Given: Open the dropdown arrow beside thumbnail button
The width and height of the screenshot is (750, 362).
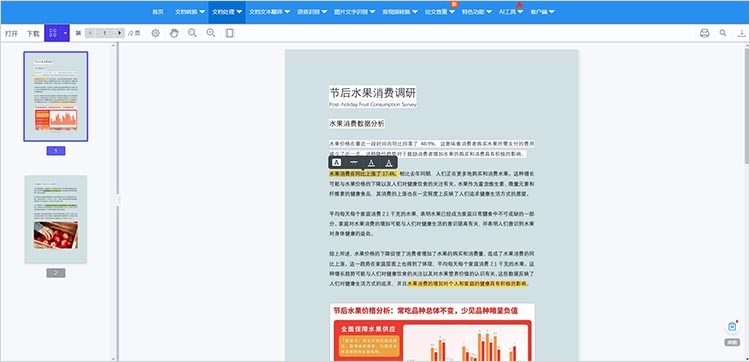Looking at the screenshot, I should 65,33.
